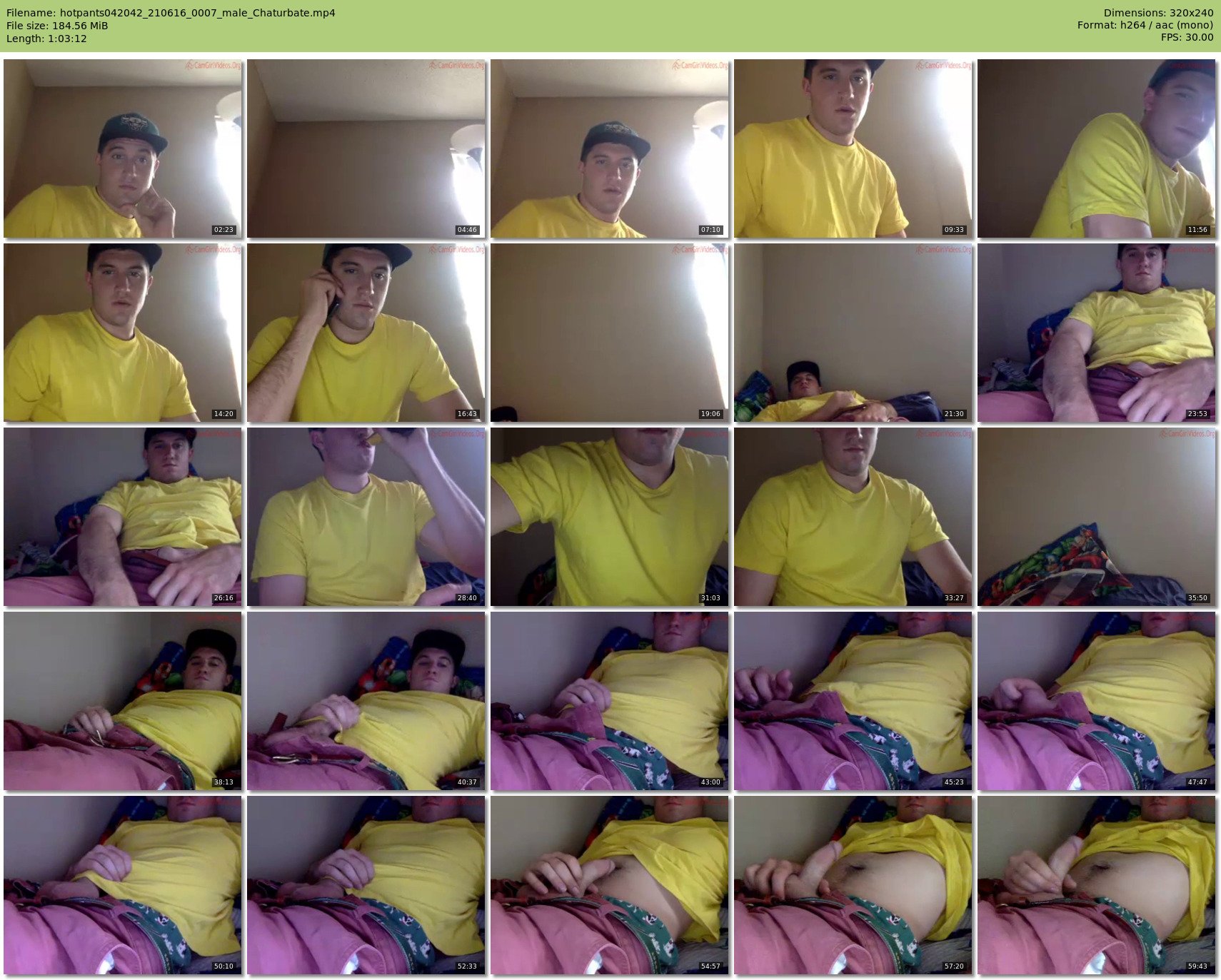Click the 02:23 timestamp badge
Image resolution: width=1221 pixels, height=980 pixels.
point(223,230)
